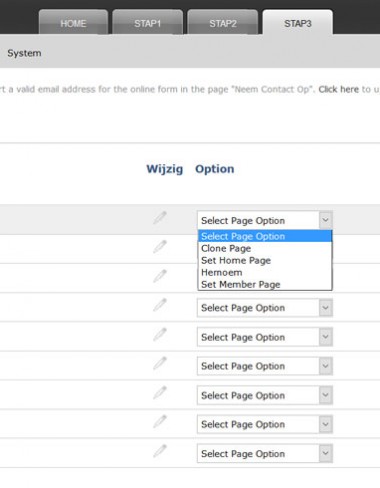Click the pencil edit icon in fifth row
This screenshot has height=488, width=380.
pos(160,334)
